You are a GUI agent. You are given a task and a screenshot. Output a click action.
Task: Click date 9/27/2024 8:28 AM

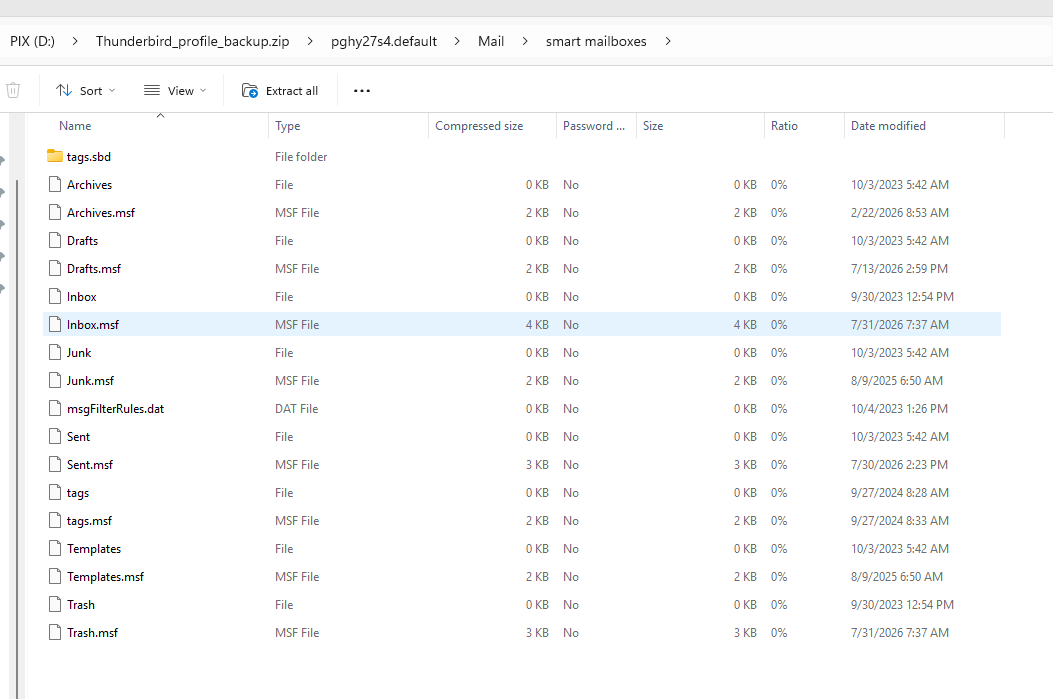tap(899, 493)
